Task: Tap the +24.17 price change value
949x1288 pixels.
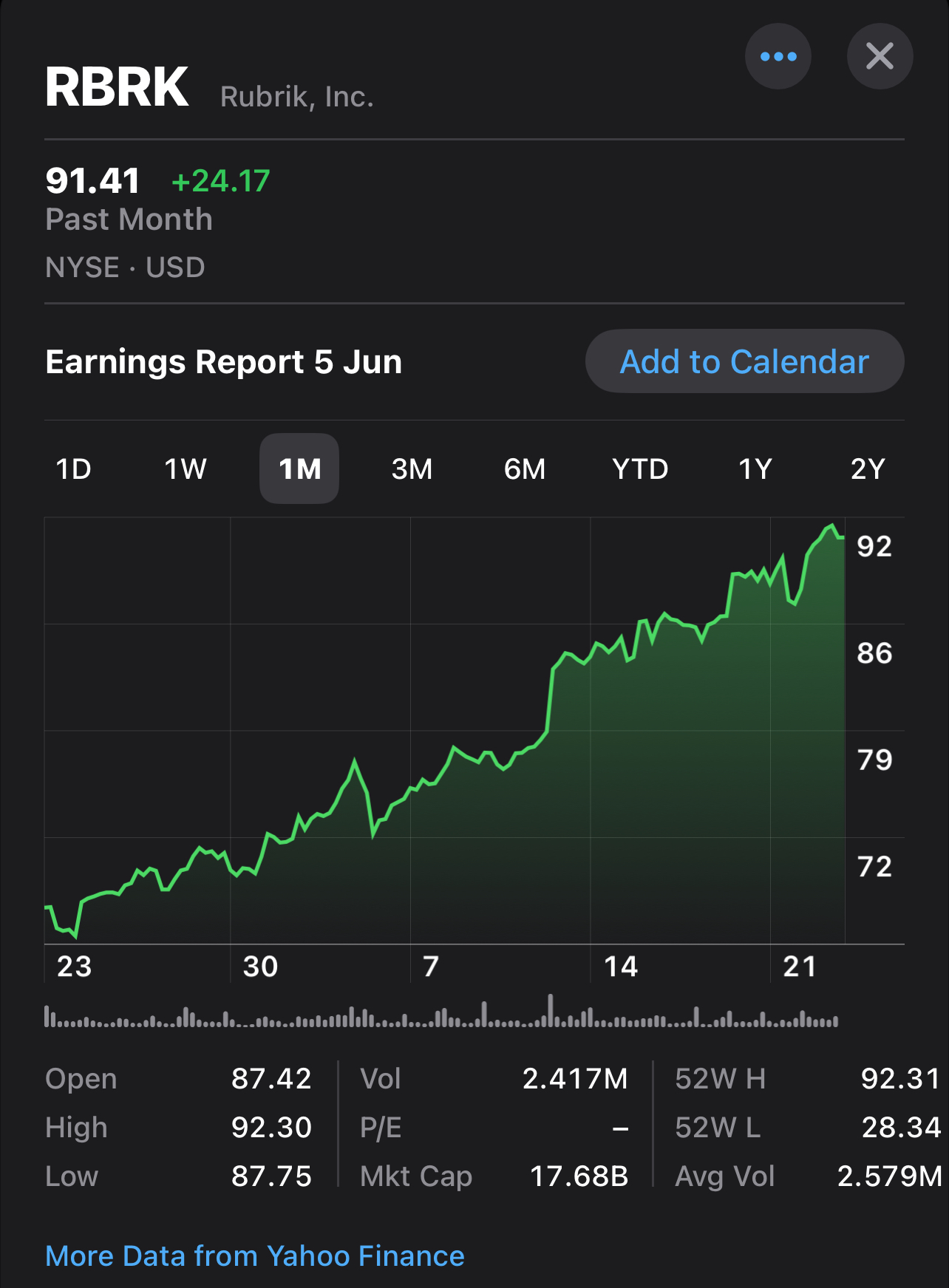Action: (x=221, y=181)
